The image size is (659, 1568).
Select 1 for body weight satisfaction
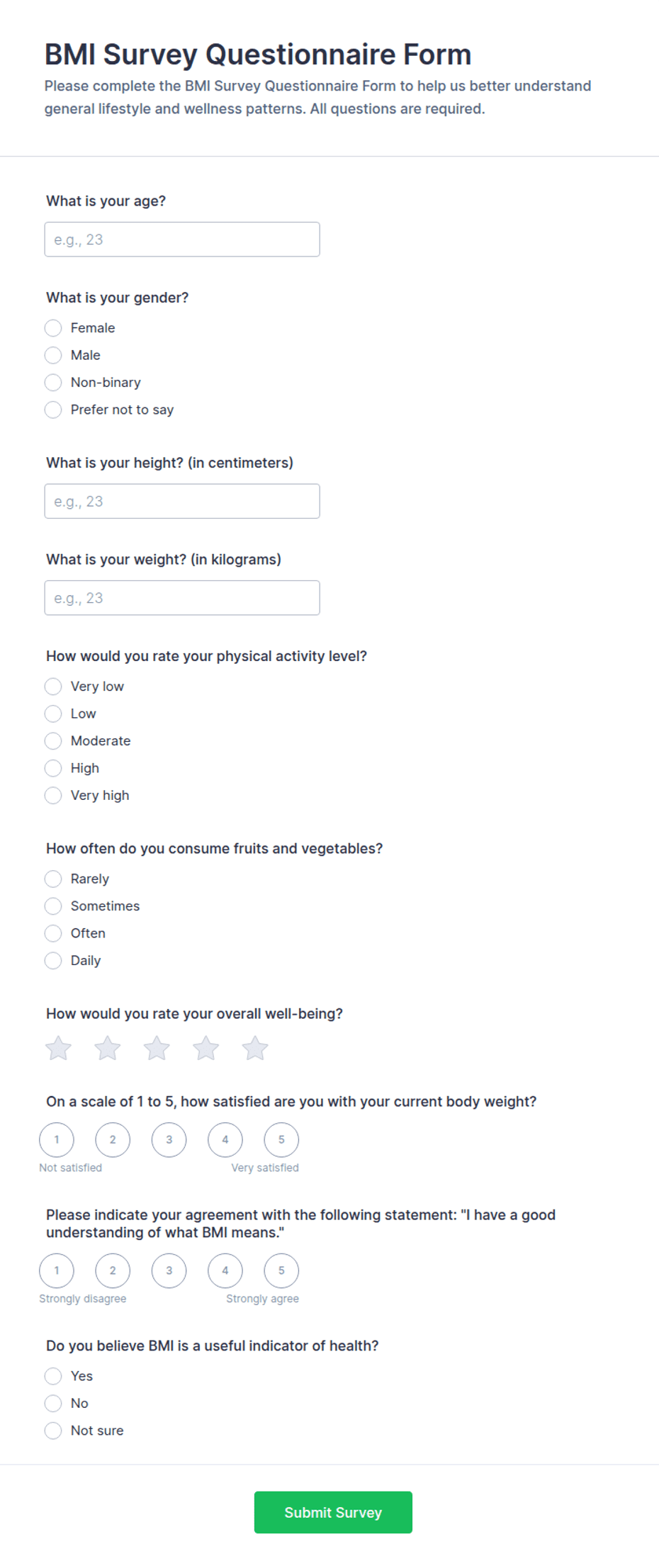pos(57,1139)
